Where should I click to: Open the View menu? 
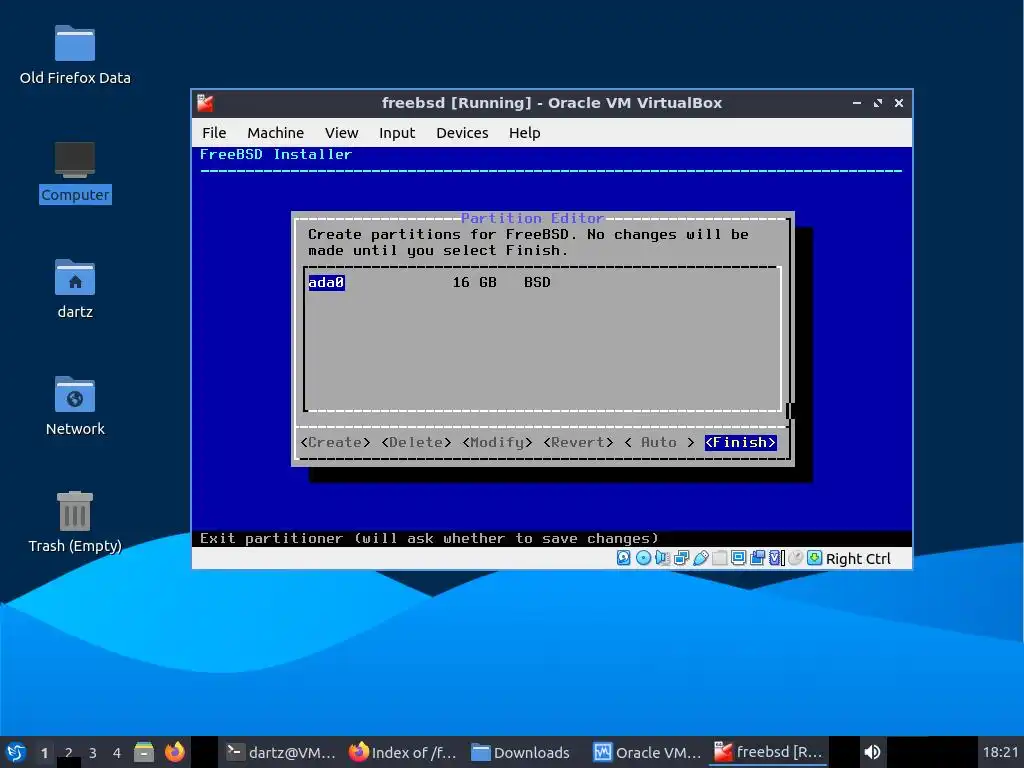tap(342, 133)
